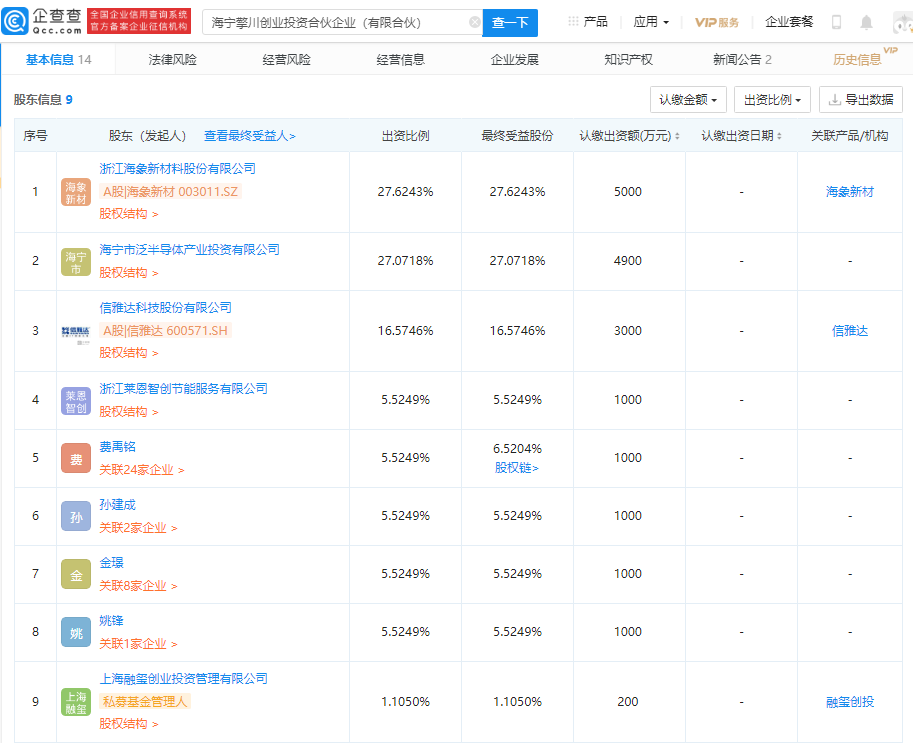Open shareholder 姚锋 profile link
The image size is (913, 743).
tap(111, 621)
